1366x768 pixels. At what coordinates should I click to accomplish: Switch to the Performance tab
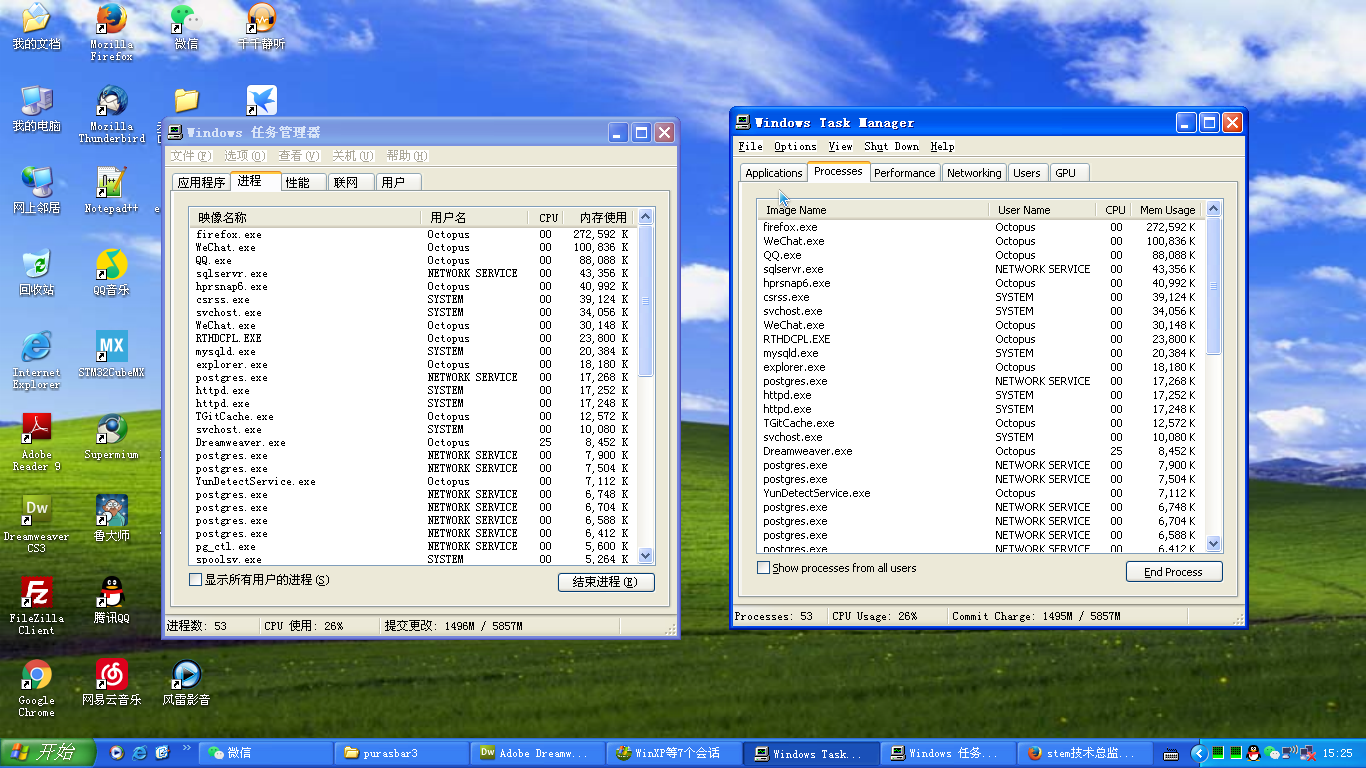904,173
